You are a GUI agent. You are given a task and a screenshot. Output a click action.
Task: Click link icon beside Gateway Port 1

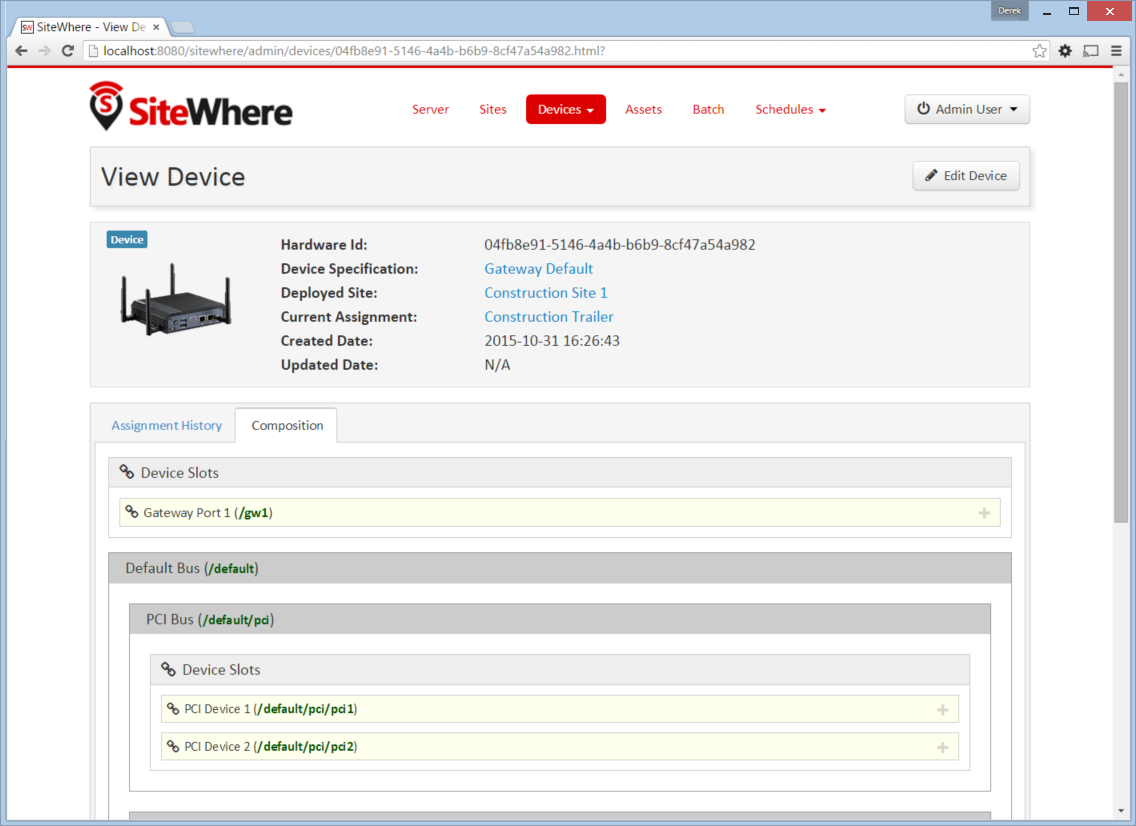pyautogui.click(x=132, y=512)
